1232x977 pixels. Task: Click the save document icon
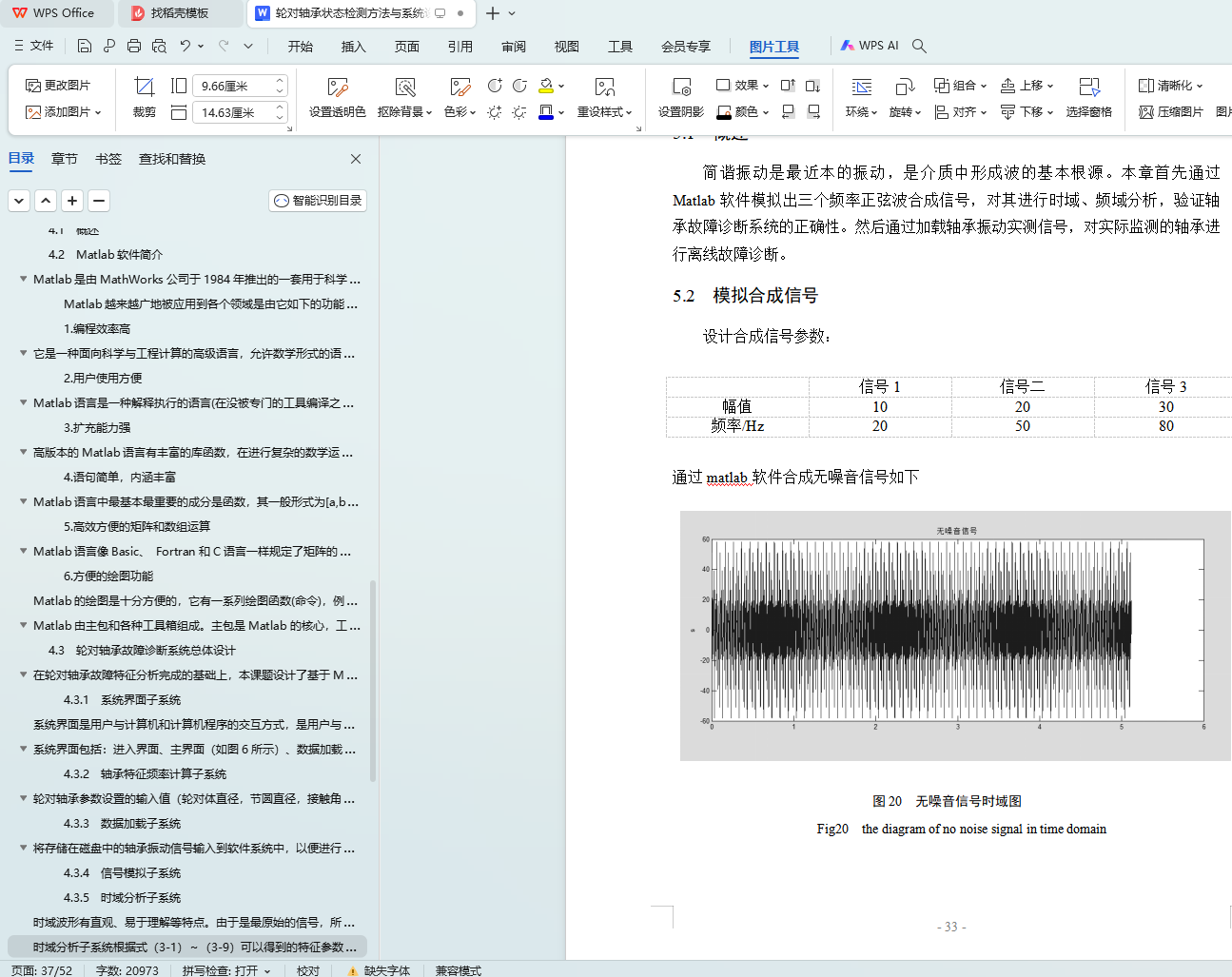(x=85, y=46)
